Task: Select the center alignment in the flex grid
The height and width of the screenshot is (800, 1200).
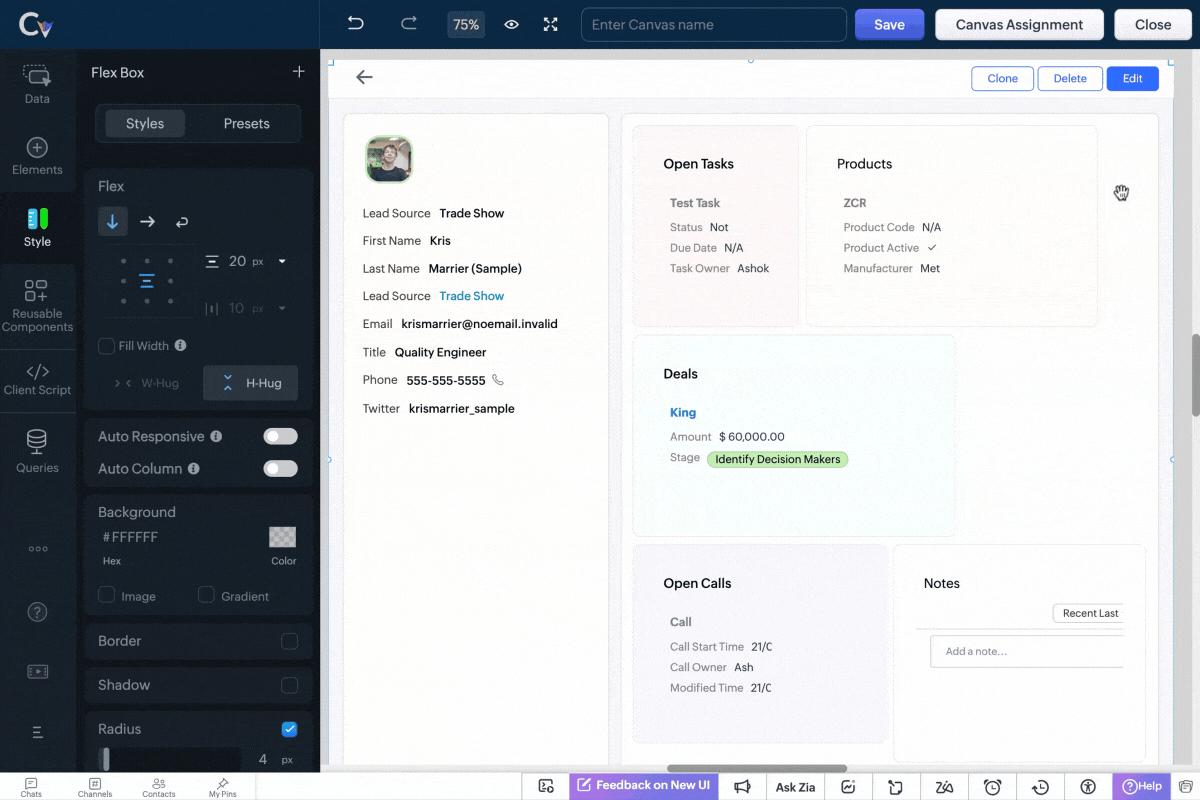Action: [147, 281]
